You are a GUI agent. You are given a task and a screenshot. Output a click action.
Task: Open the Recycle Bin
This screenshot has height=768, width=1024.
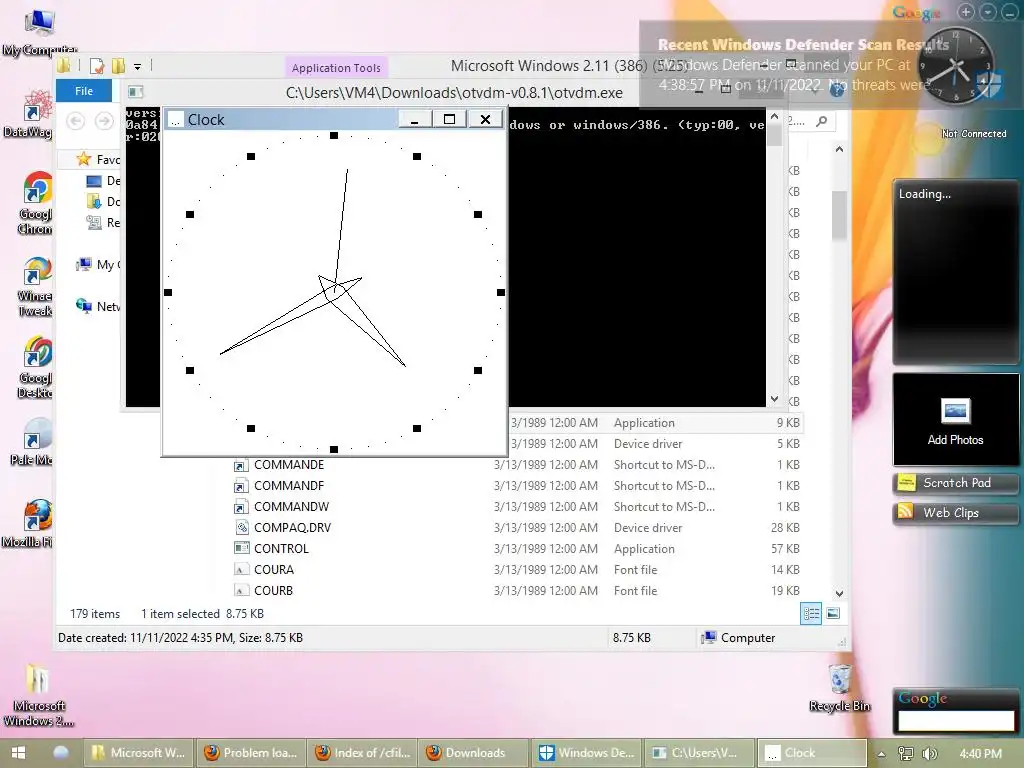pos(840,688)
